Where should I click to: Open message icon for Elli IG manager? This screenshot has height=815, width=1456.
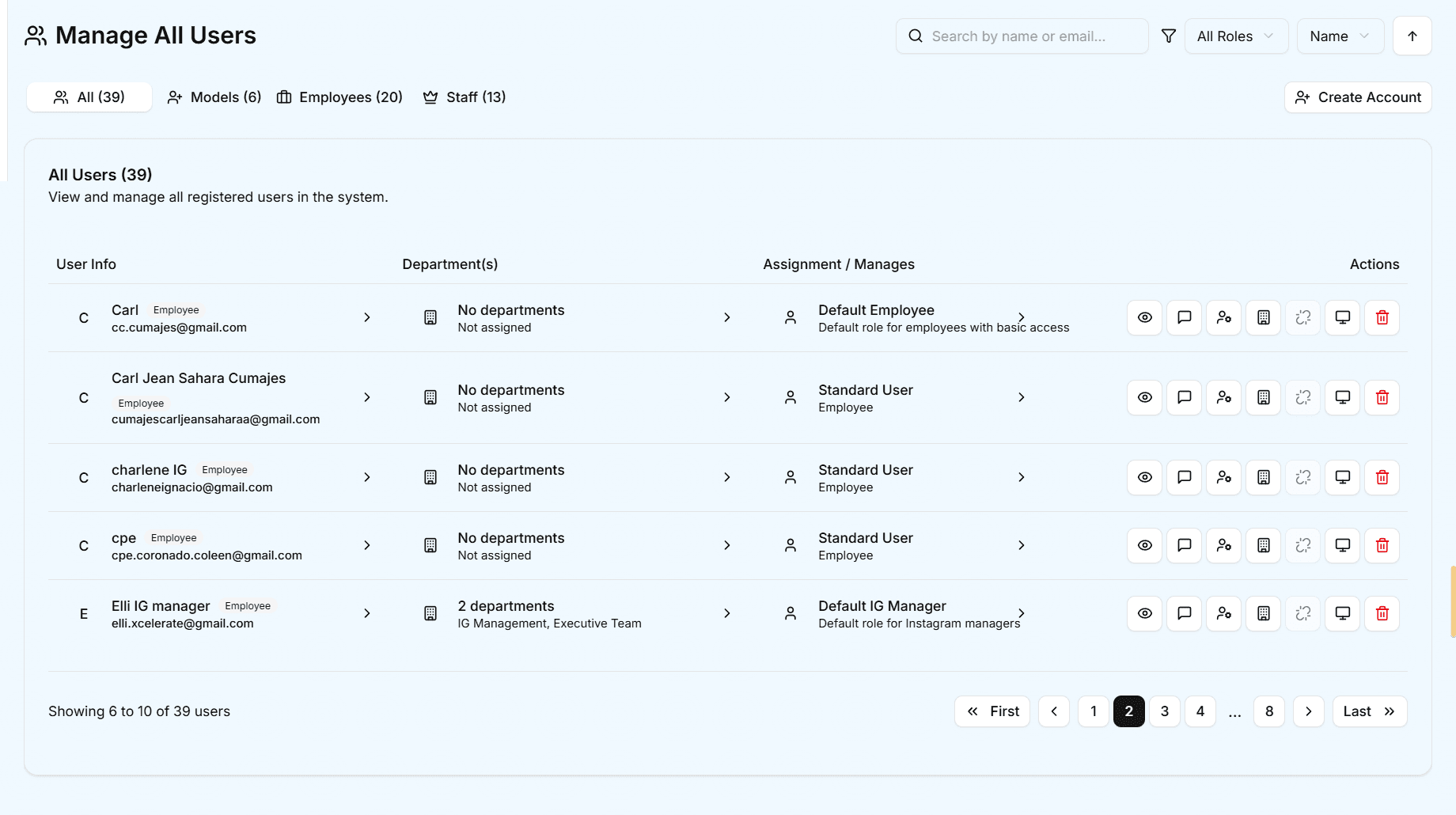click(1185, 613)
